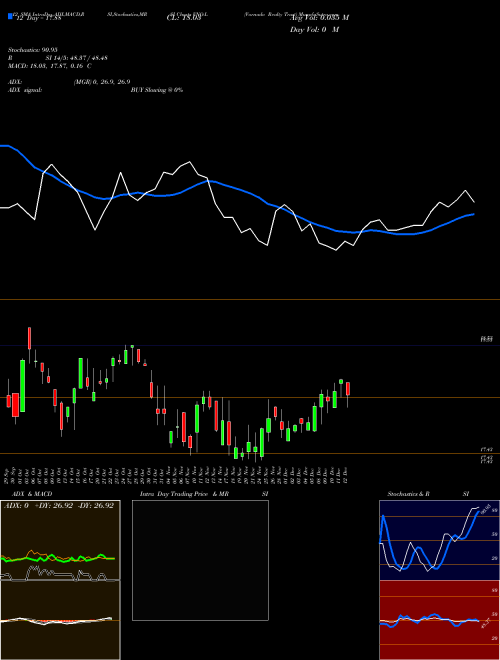Click the 'CL: 18.03' closing price text
This screenshot has height=660, width=500.
point(183,18)
